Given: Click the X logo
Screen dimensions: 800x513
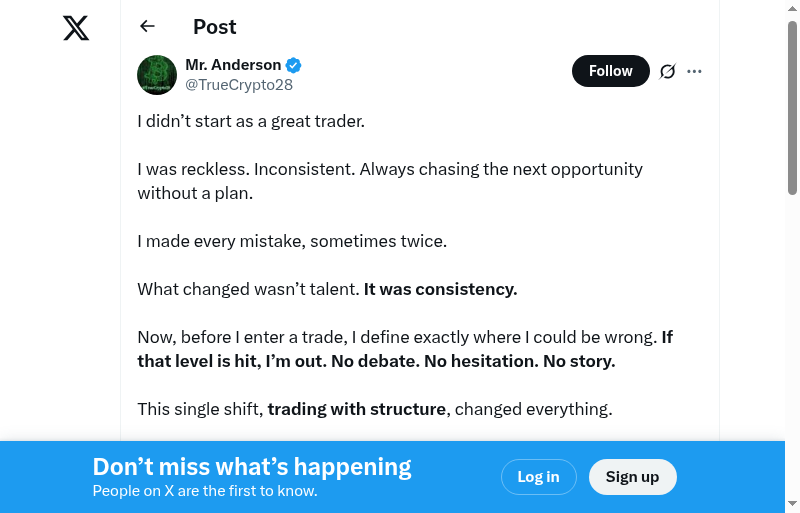Looking at the screenshot, I should tap(76, 28).
